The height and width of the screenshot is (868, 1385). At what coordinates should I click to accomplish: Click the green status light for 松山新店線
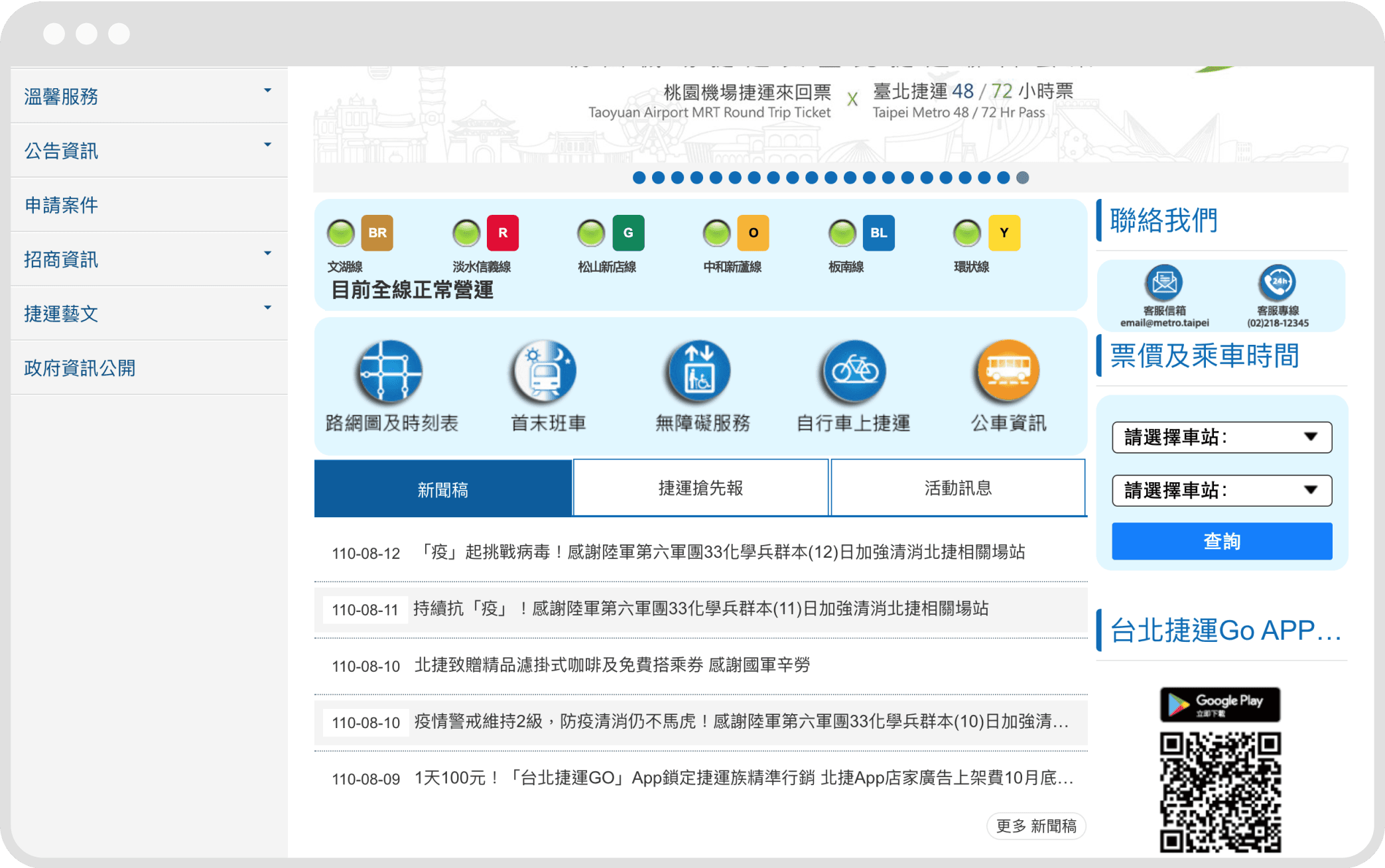click(591, 233)
